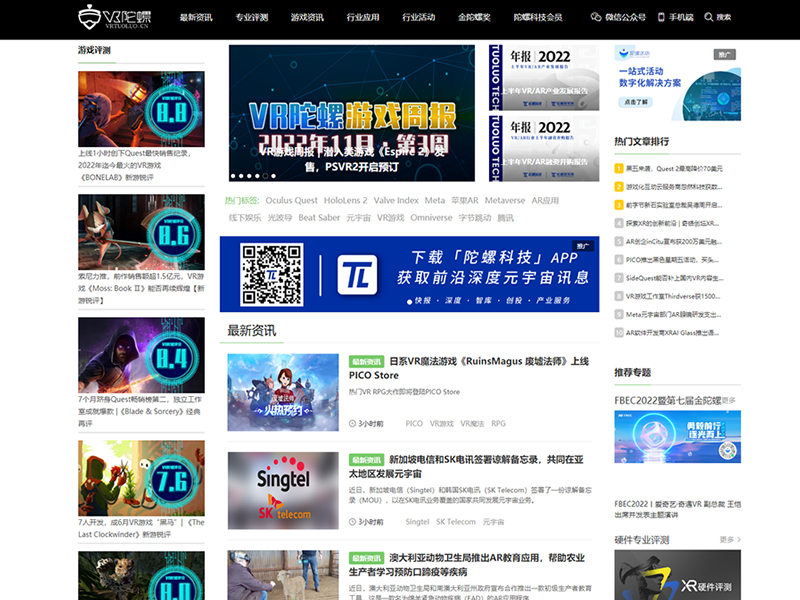Image resolution: width=800 pixels, height=600 pixels.
Task: Select the HoloLens 2 hot tag
Action: pyautogui.click(x=345, y=201)
